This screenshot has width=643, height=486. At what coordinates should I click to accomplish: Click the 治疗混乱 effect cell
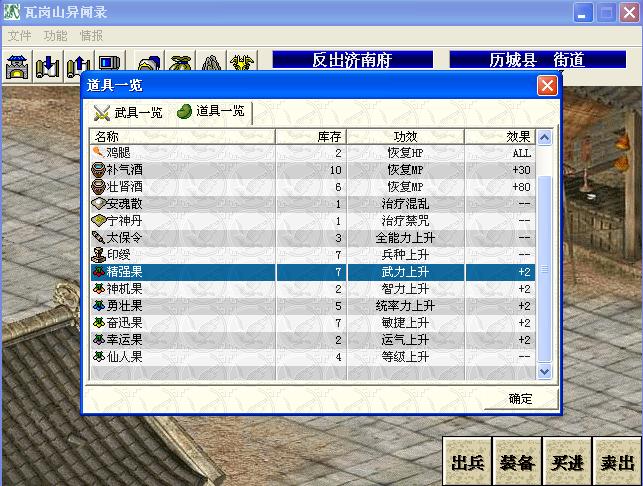[x=406, y=204]
